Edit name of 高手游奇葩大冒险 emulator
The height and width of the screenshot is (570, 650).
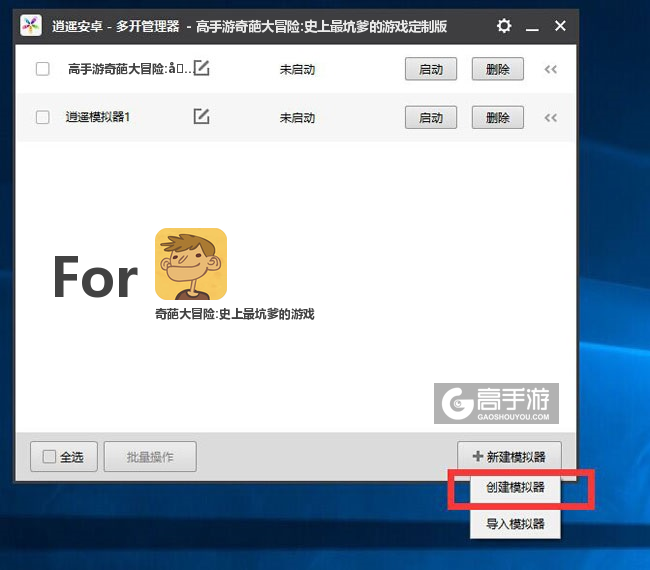(201, 68)
